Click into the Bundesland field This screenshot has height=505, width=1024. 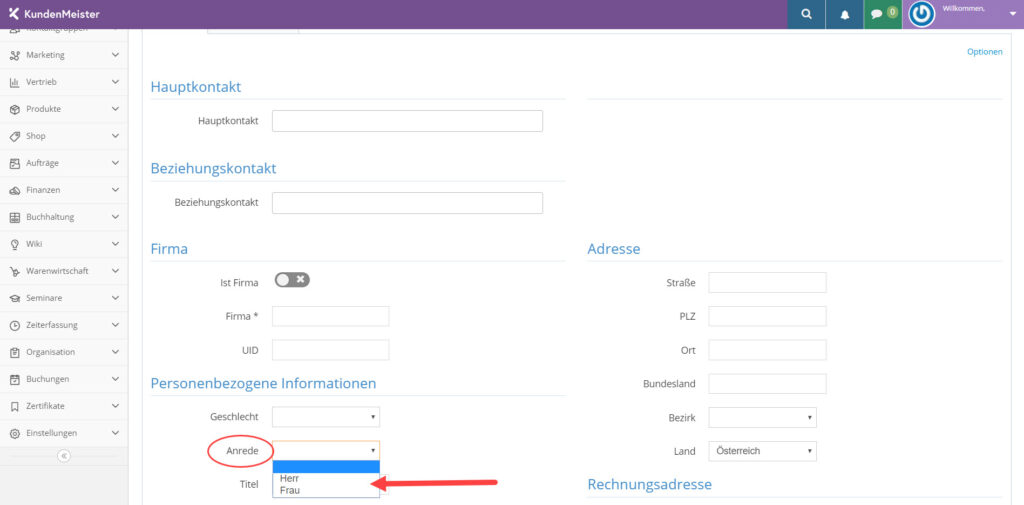point(767,384)
